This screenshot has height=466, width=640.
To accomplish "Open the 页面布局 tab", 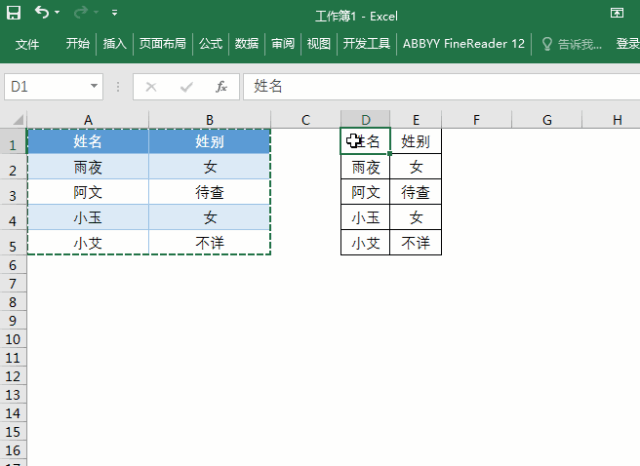I will pos(162,43).
